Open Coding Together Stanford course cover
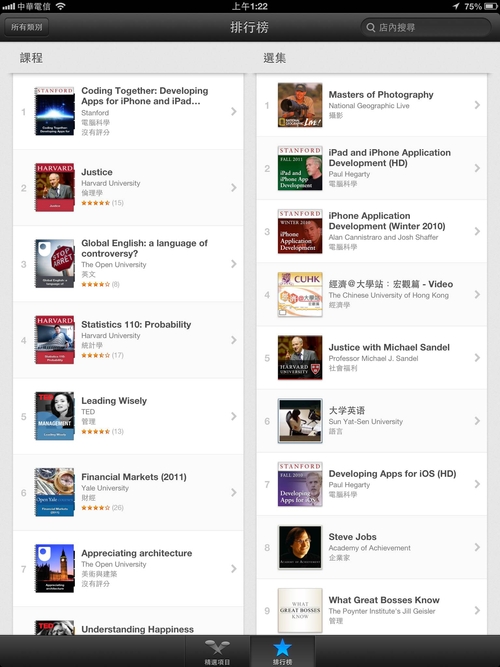 point(55,111)
